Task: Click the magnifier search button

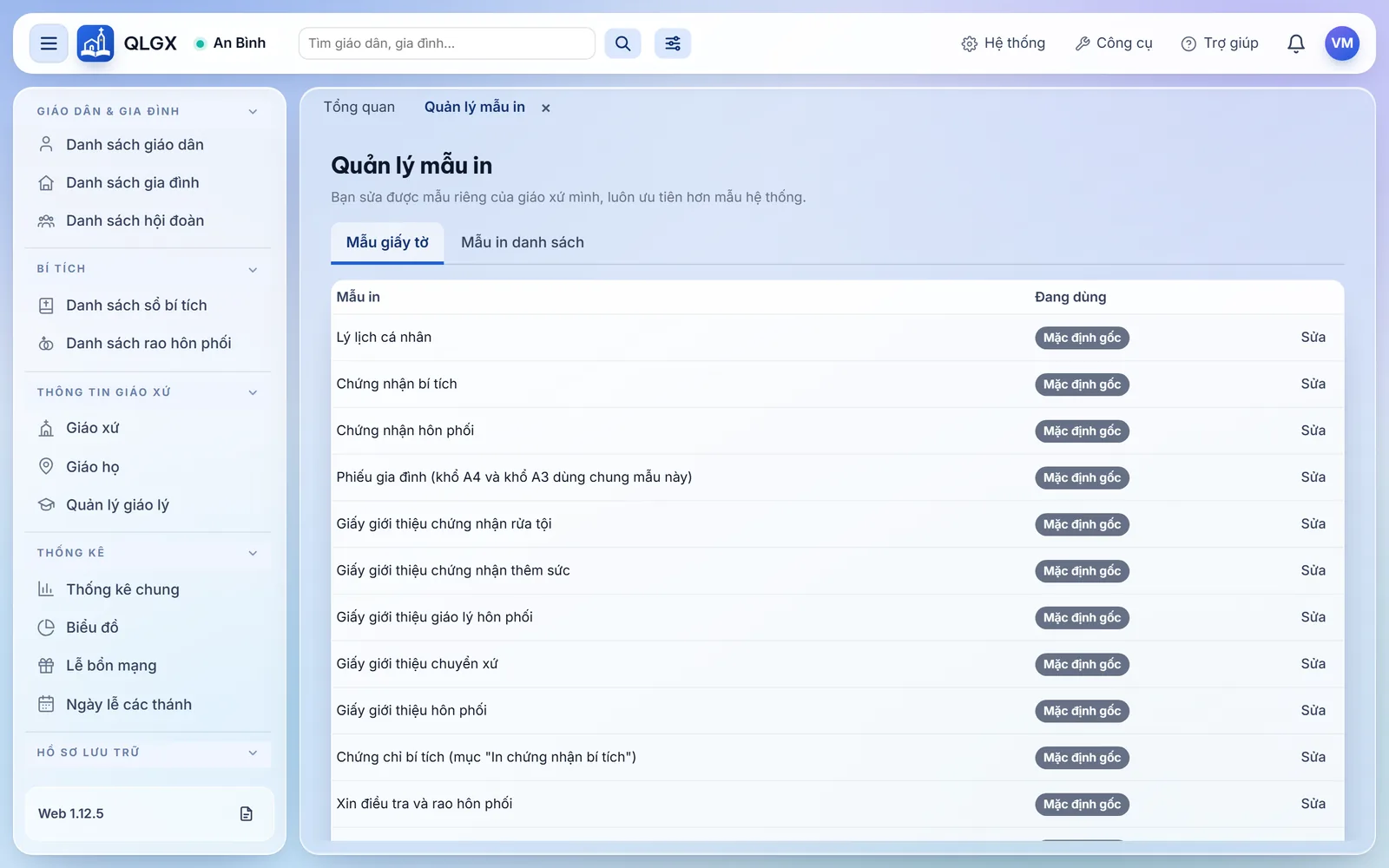Action: click(622, 43)
